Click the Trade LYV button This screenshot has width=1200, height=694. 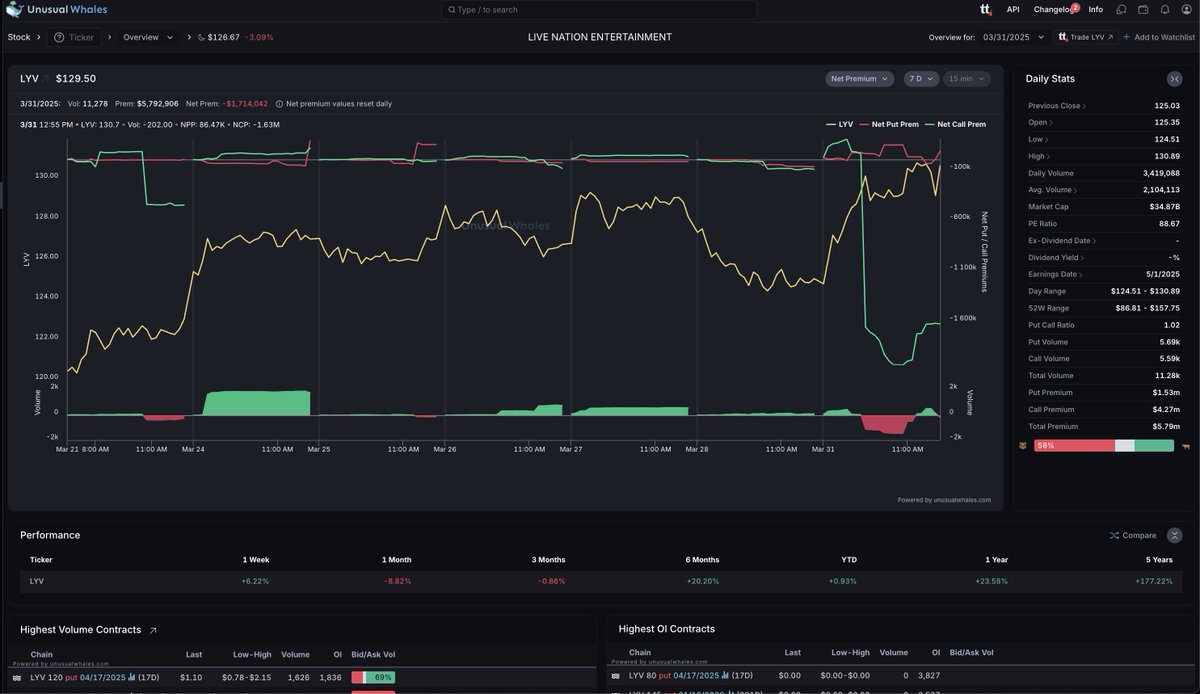(1085, 36)
